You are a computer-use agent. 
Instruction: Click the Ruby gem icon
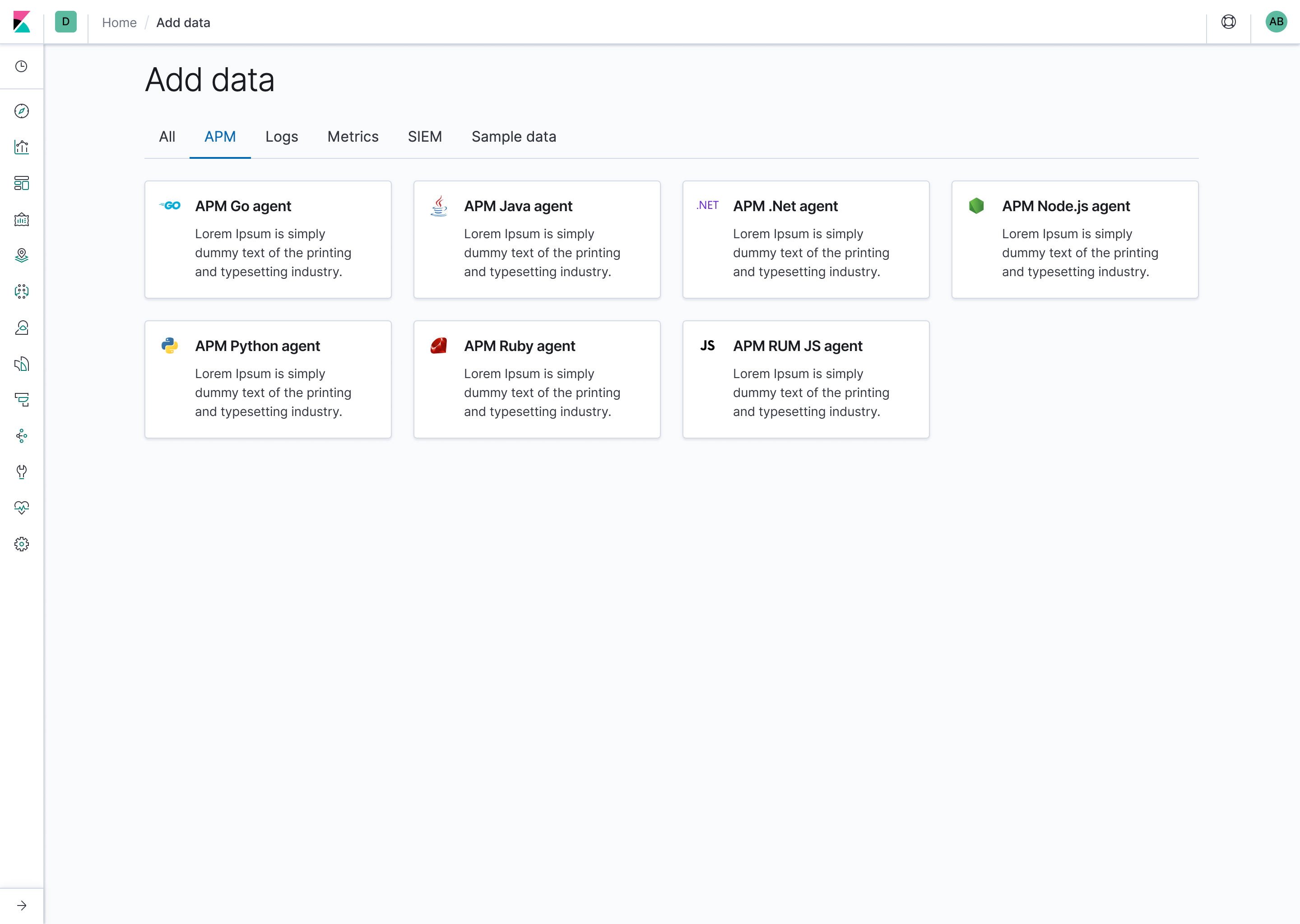439,345
